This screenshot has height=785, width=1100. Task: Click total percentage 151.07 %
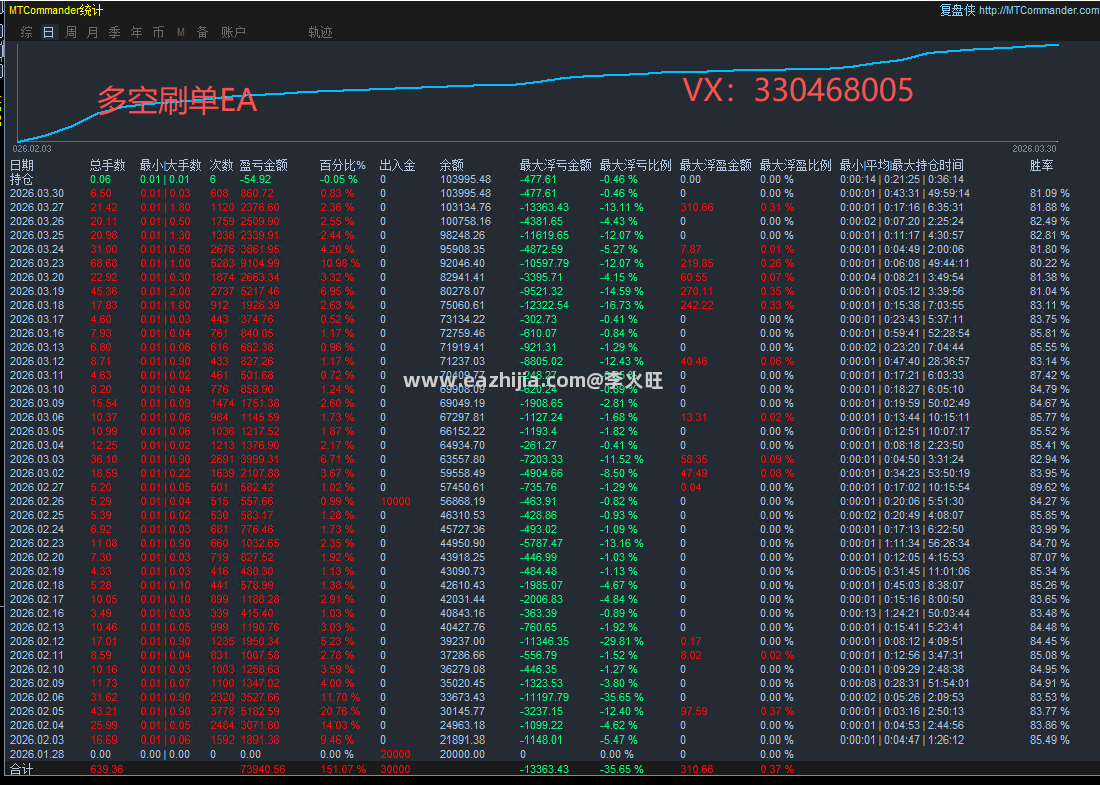tap(343, 770)
